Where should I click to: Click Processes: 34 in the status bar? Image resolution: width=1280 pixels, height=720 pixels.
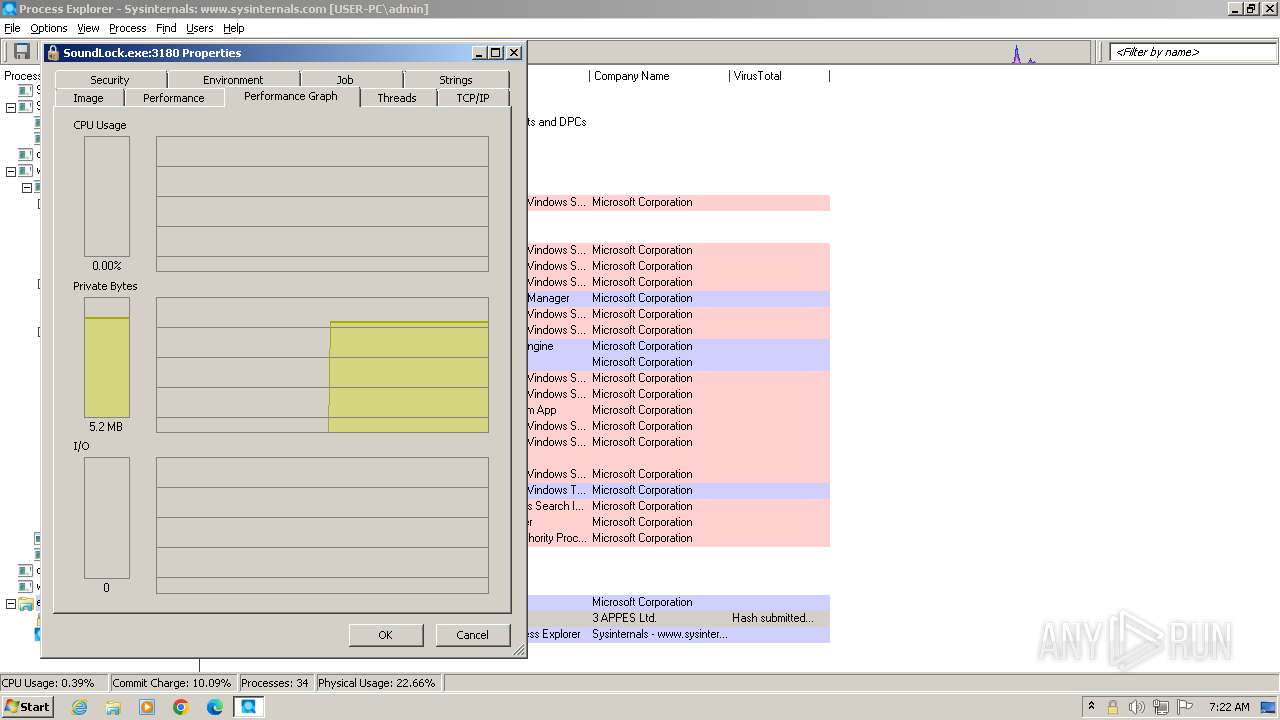click(x=275, y=683)
